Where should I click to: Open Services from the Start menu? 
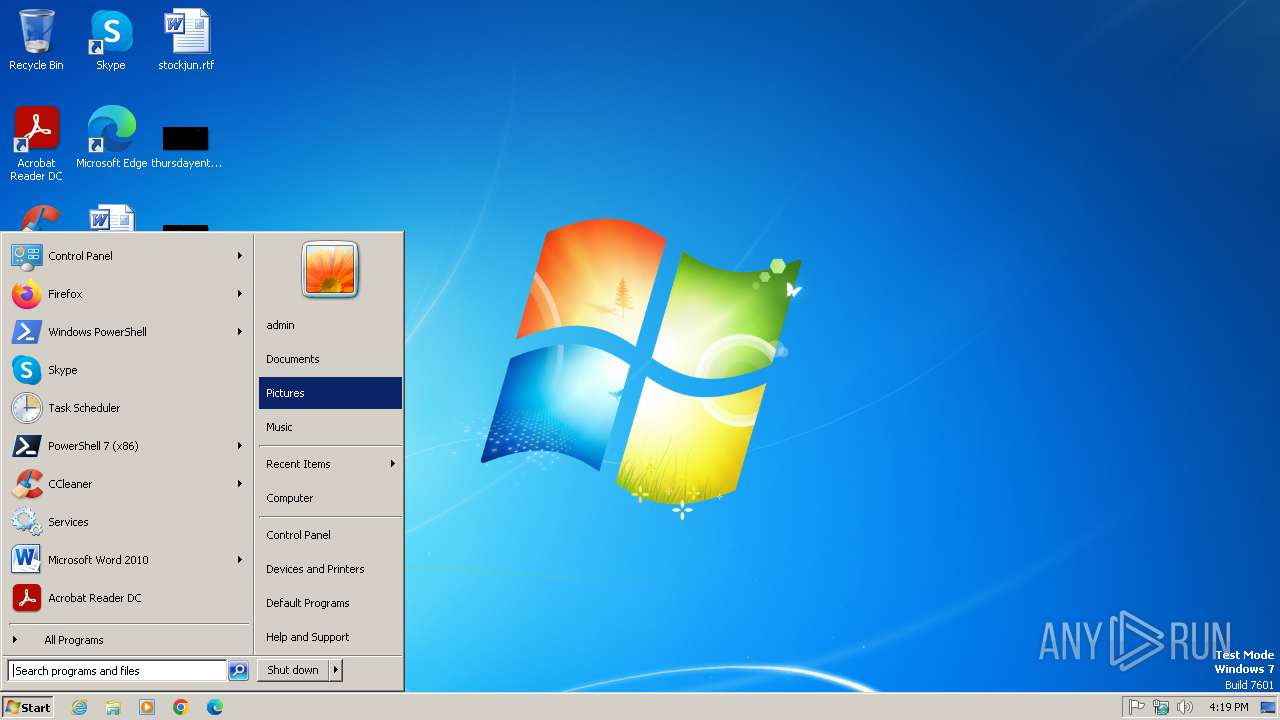click(128, 522)
